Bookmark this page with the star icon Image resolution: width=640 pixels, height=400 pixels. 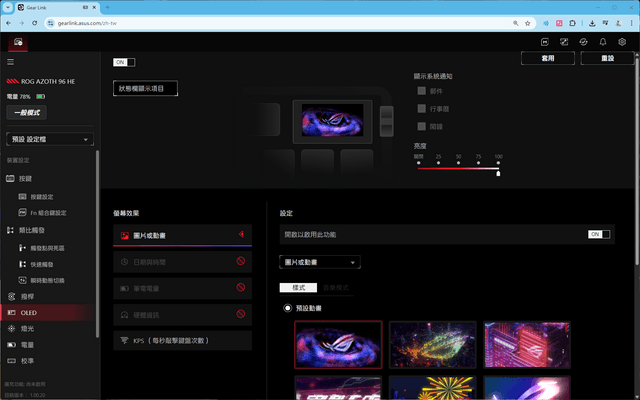(527, 23)
